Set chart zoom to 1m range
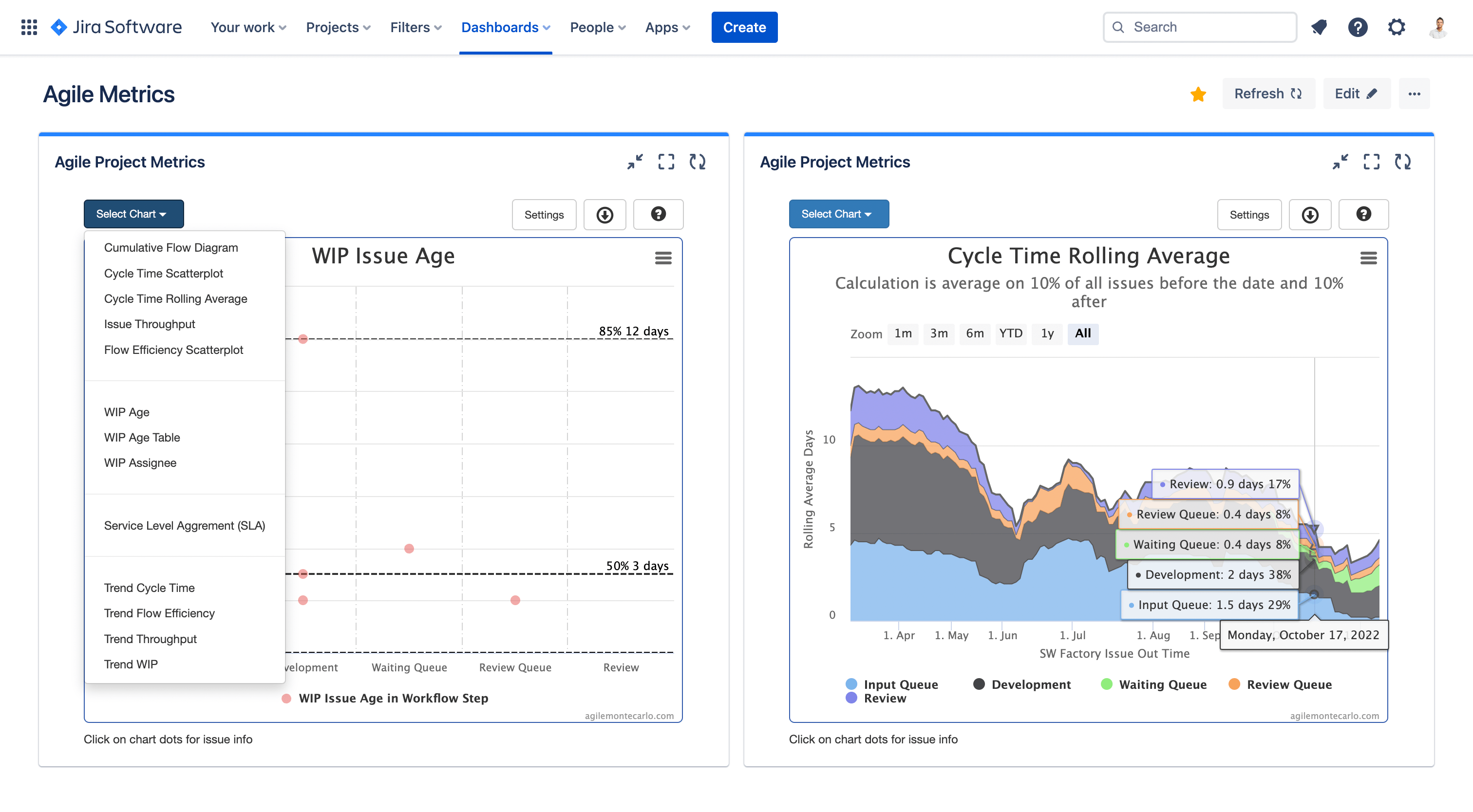The height and width of the screenshot is (812, 1473). tap(903, 334)
